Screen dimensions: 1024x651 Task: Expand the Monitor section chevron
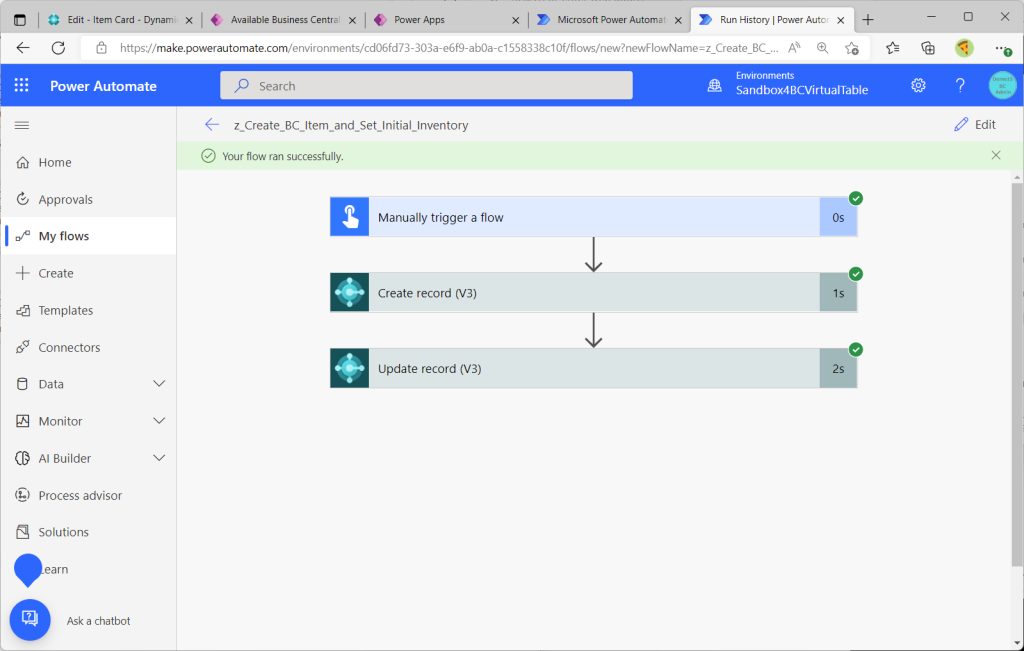[159, 421]
